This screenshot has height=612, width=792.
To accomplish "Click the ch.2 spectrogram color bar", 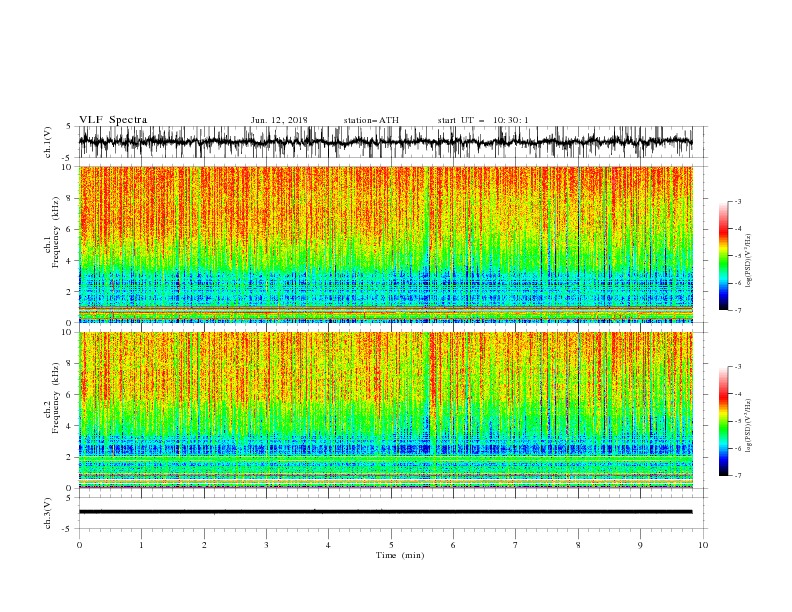I will [723, 421].
